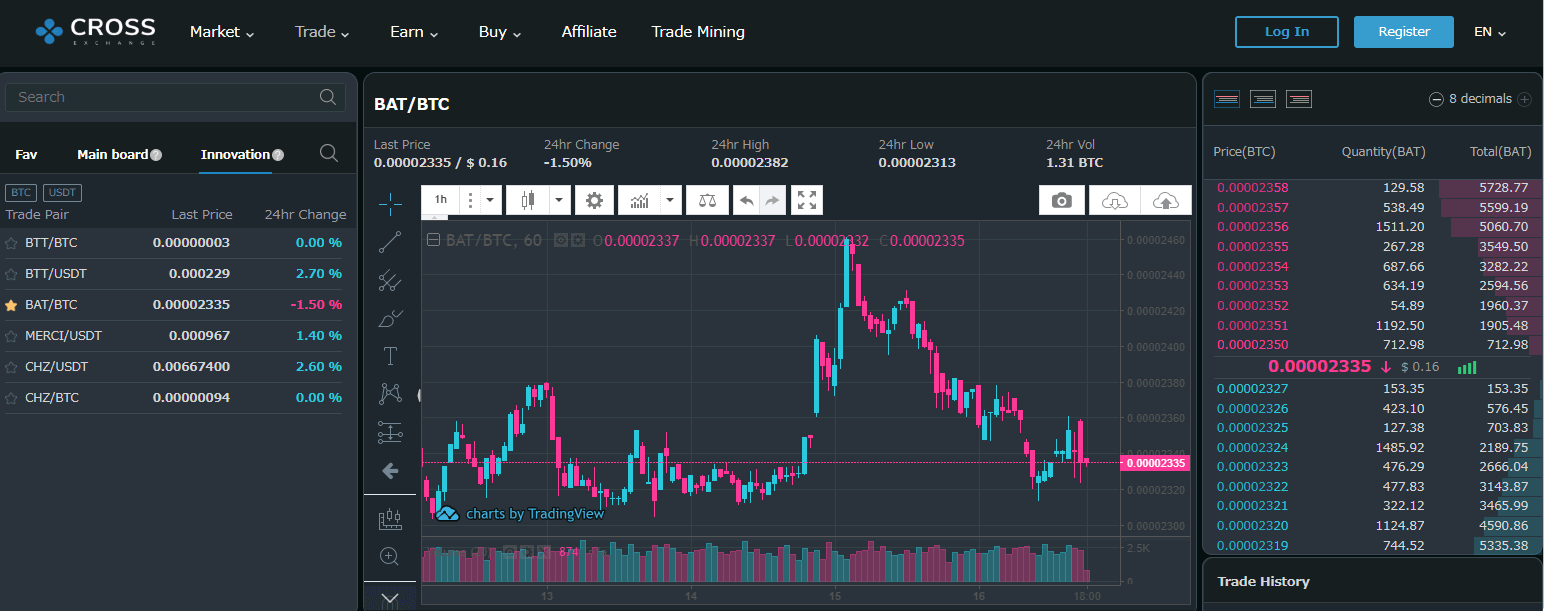Switch to the Main board tab
The image size is (1544, 611).
[x=113, y=154]
